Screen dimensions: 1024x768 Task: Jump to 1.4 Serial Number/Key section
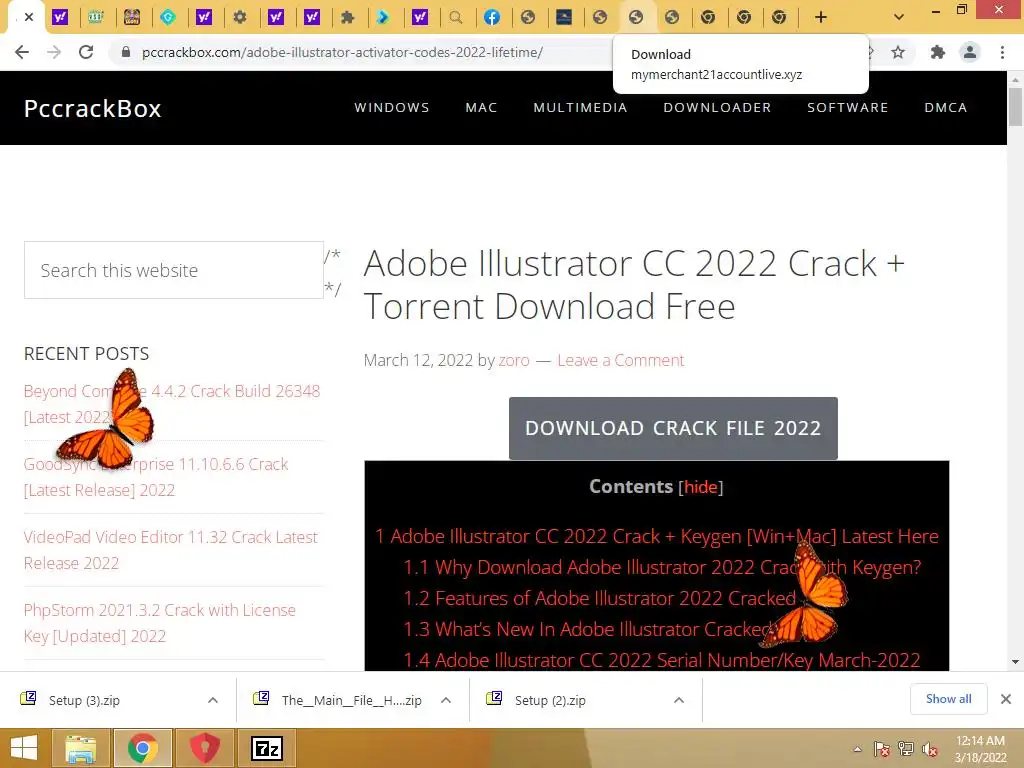point(662,660)
